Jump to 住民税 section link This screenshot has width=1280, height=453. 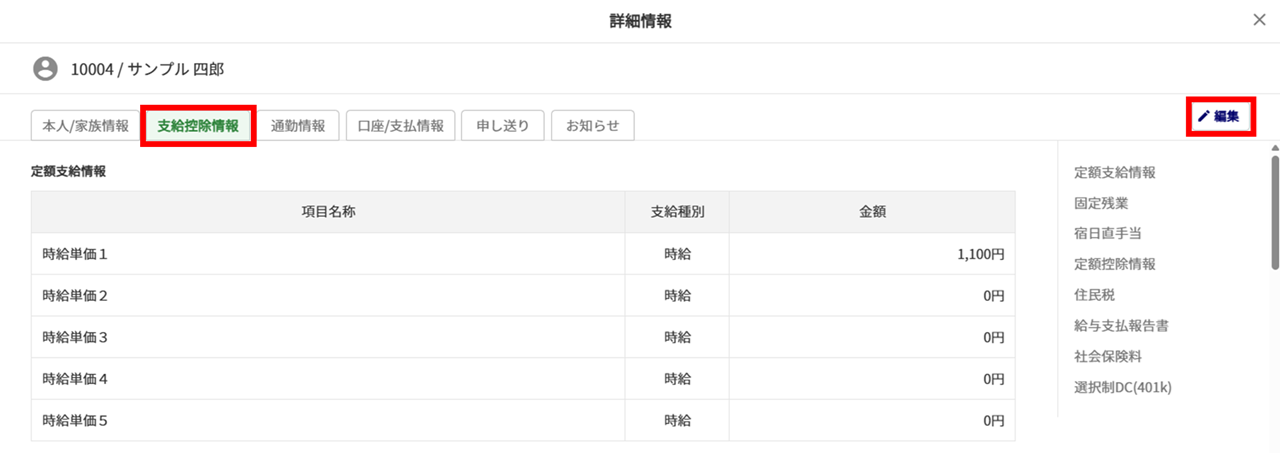coord(1094,295)
